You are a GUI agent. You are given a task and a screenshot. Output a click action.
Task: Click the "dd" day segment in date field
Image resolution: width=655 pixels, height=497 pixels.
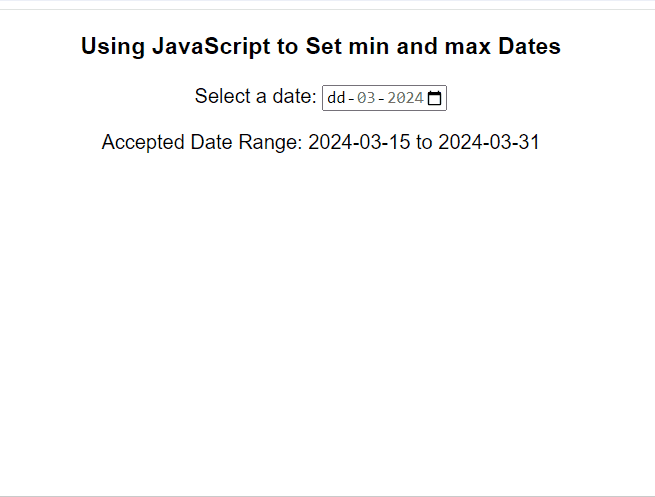point(336,98)
